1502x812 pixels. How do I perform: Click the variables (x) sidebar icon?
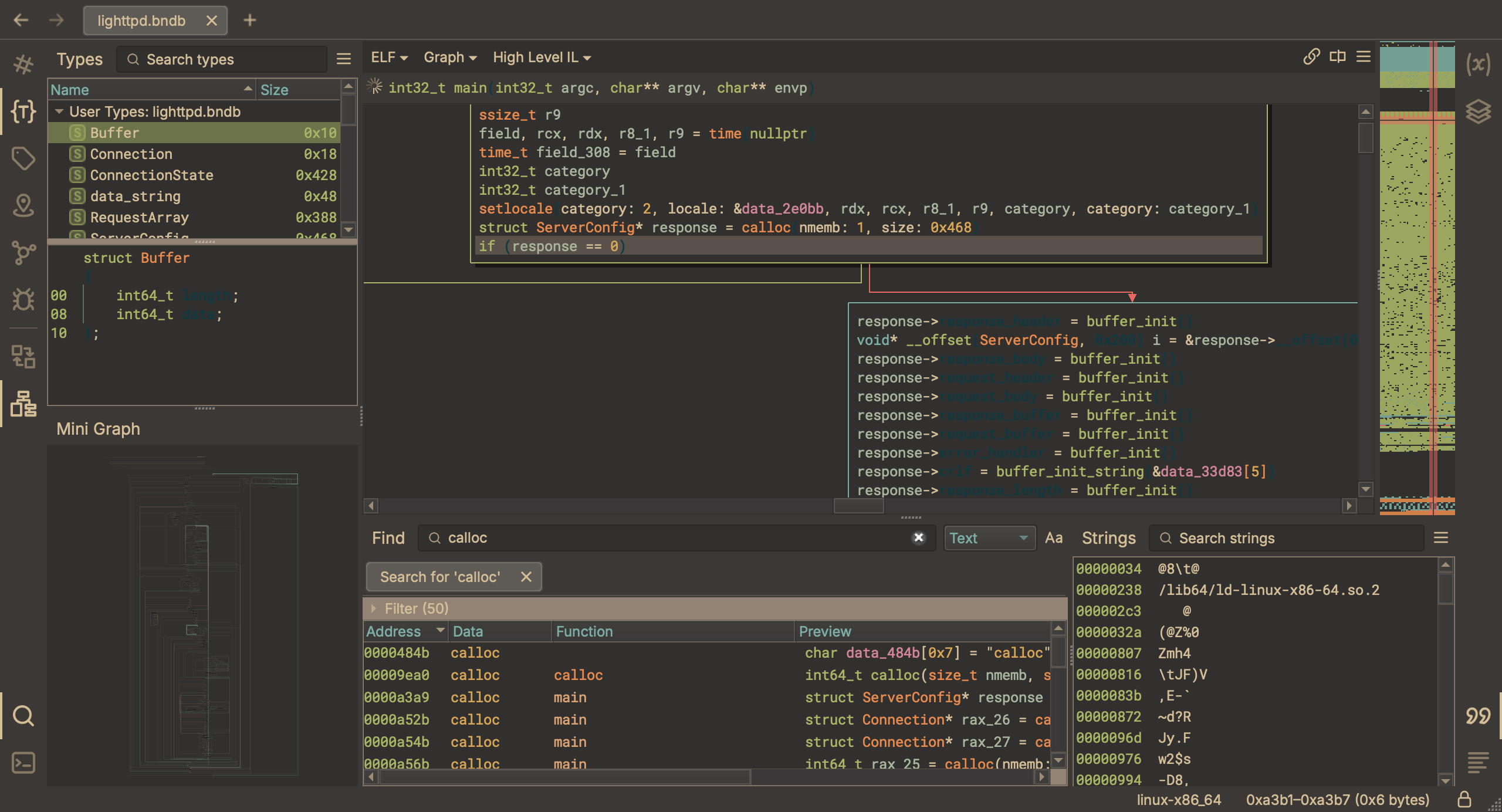tap(1478, 64)
